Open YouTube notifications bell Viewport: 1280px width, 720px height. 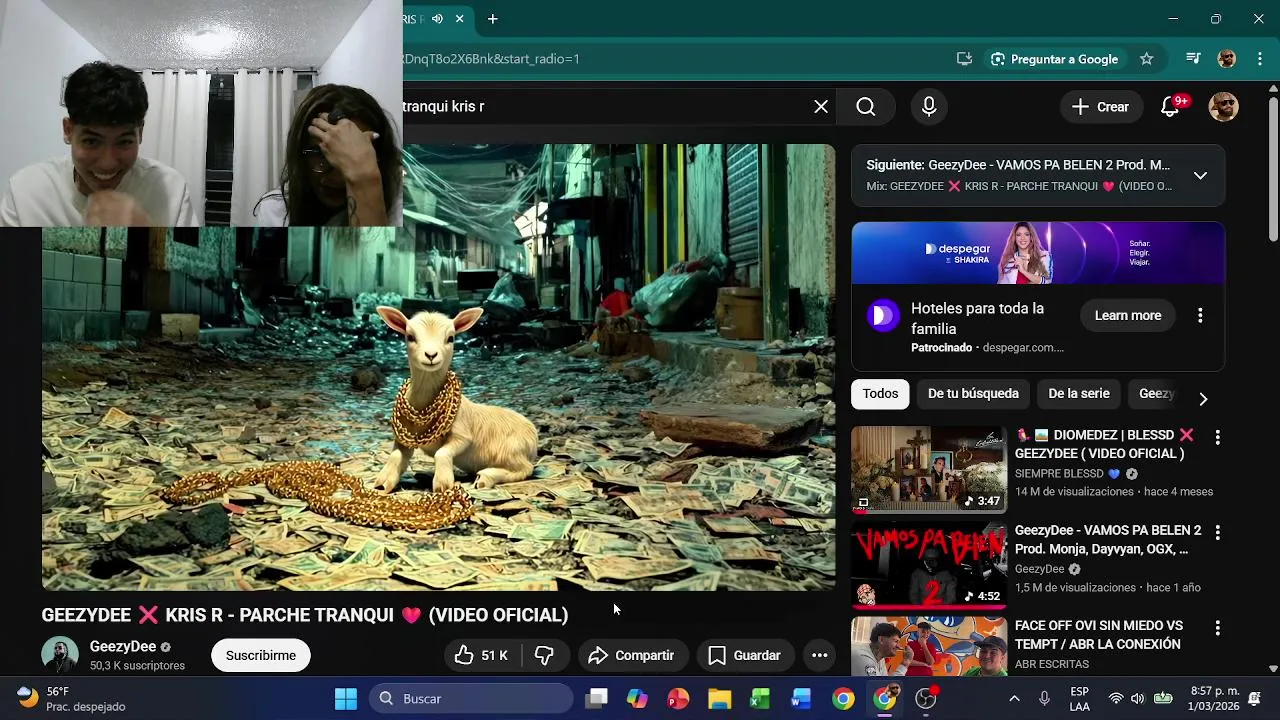point(1171,107)
